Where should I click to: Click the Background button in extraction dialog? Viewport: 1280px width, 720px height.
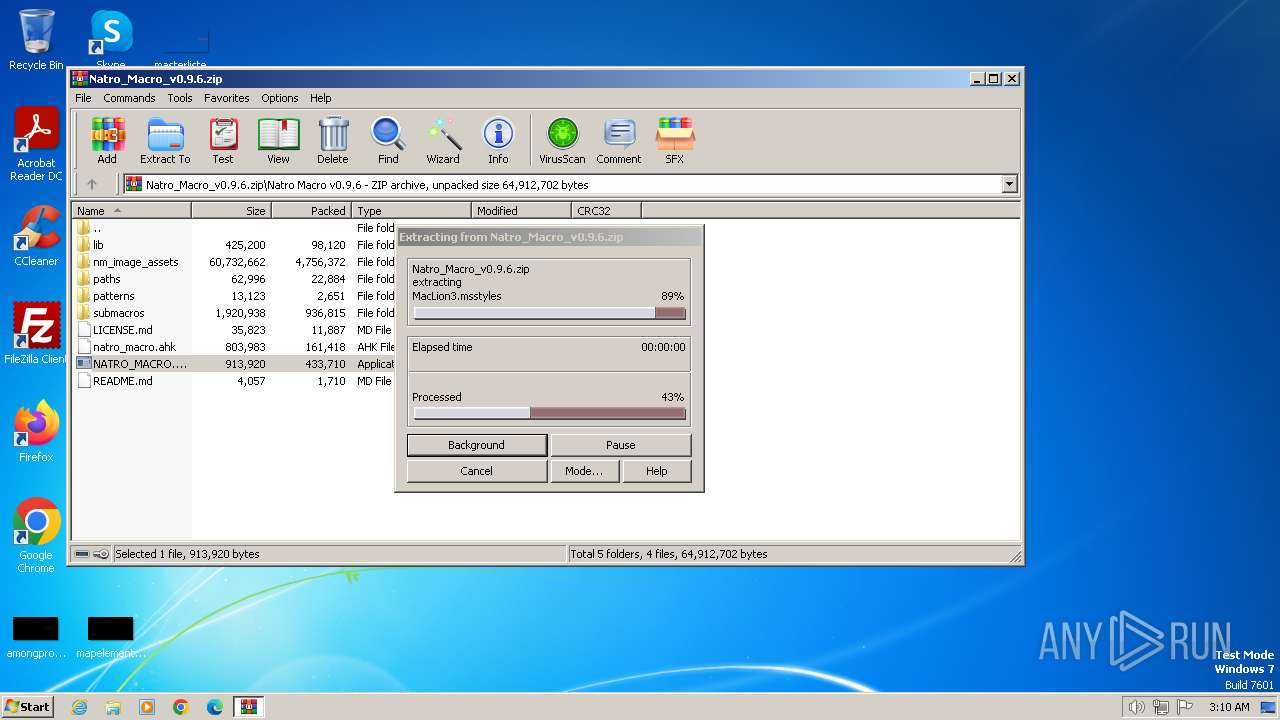477,445
